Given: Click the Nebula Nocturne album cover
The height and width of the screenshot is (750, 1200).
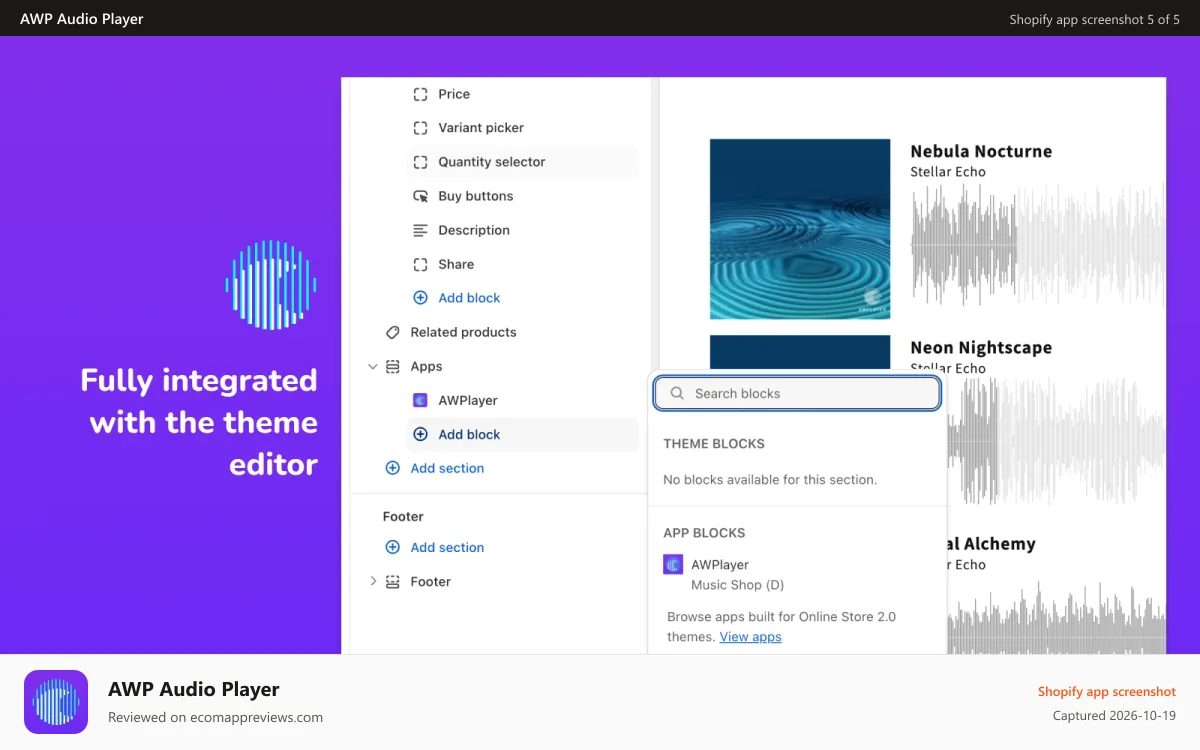Looking at the screenshot, I should point(800,229).
